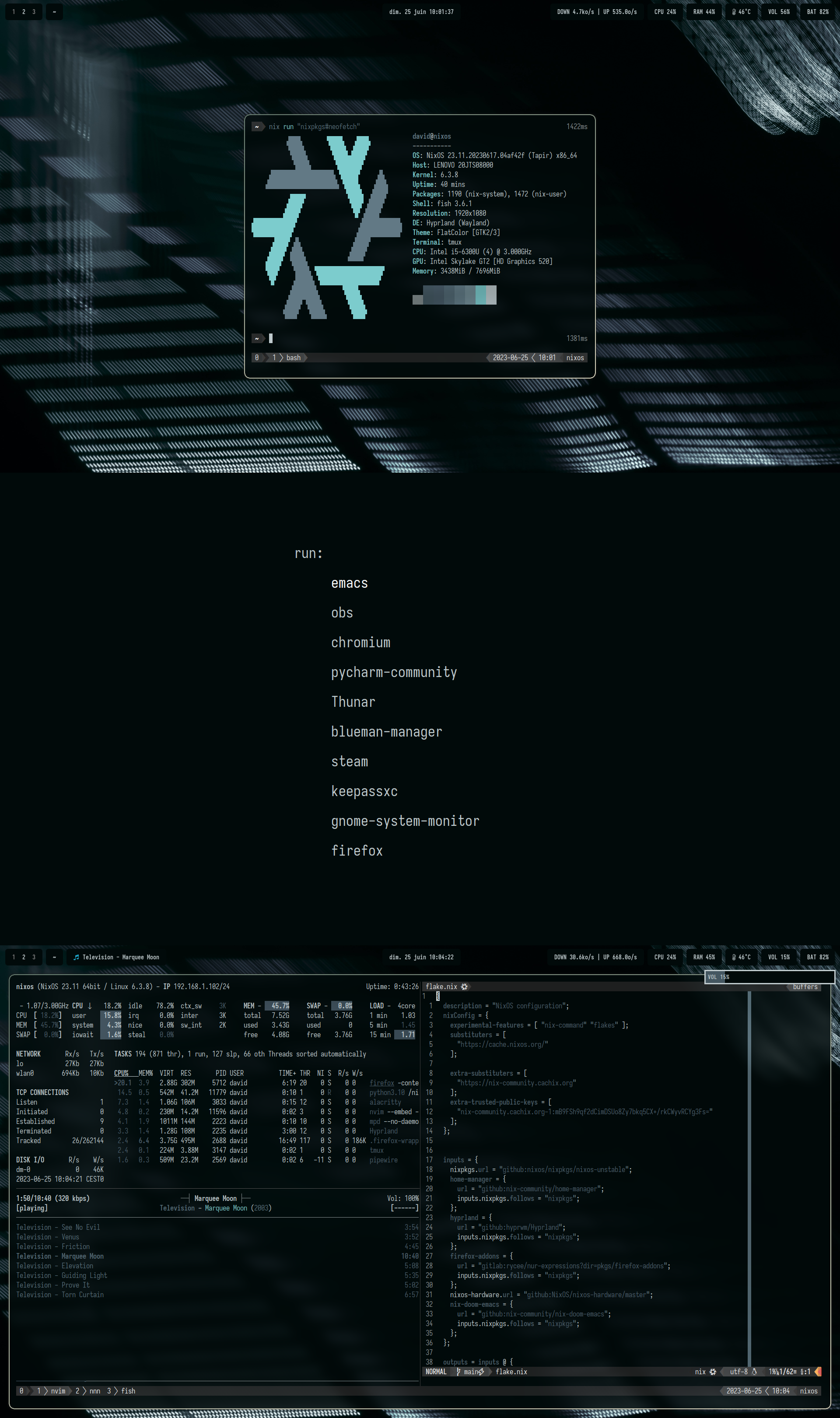Click the ncmpcpp playback progress line under the header
The height and width of the screenshot is (1418, 840).
pyautogui.click(x=217, y=1218)
